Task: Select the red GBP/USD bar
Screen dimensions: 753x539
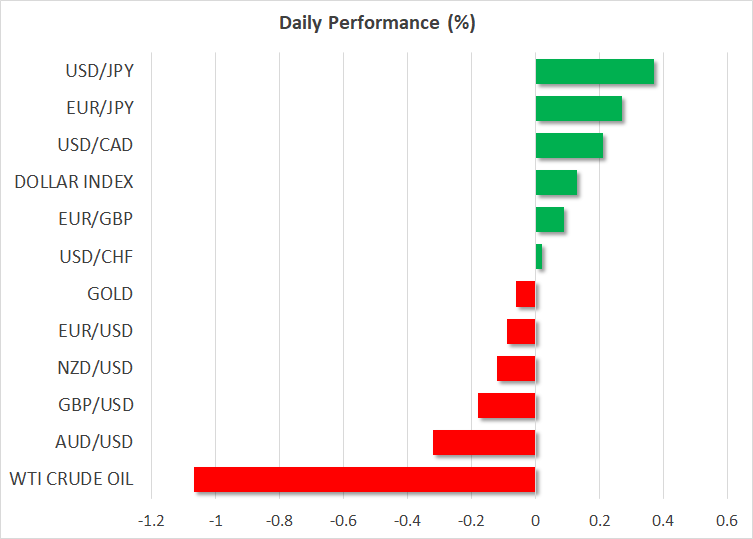Action: point(507,405)
